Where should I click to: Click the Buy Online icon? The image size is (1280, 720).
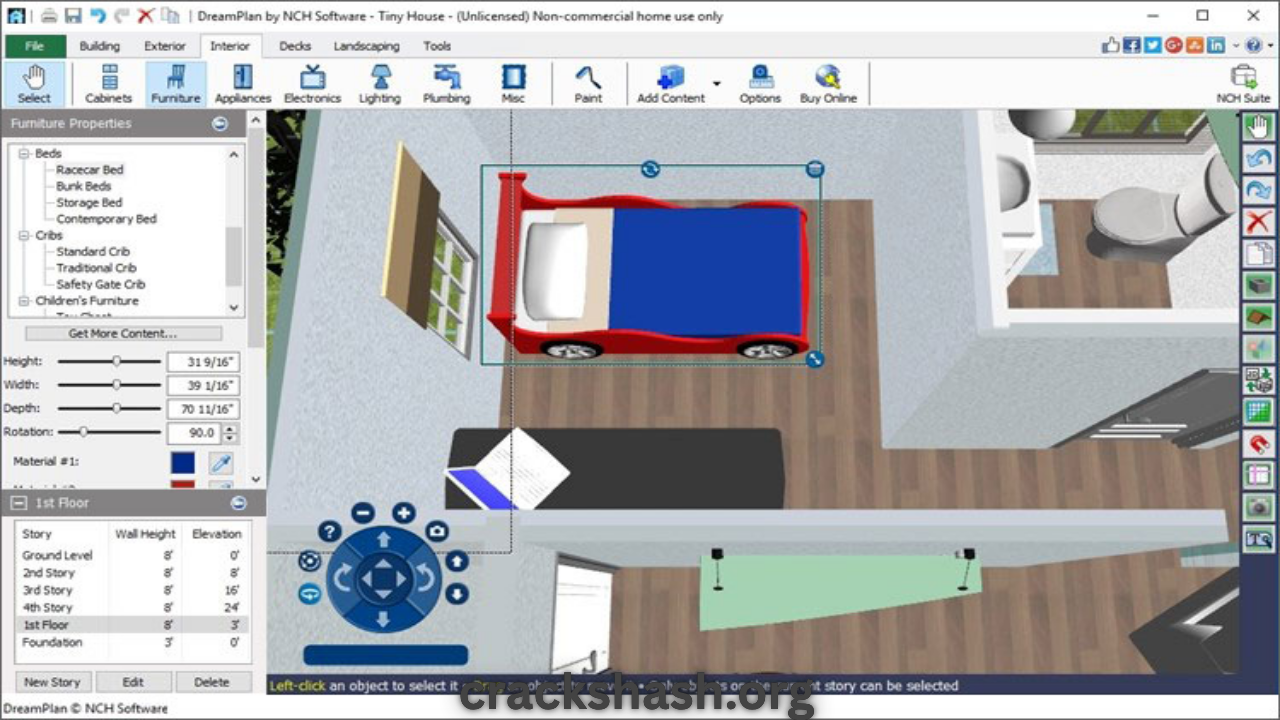828,84
